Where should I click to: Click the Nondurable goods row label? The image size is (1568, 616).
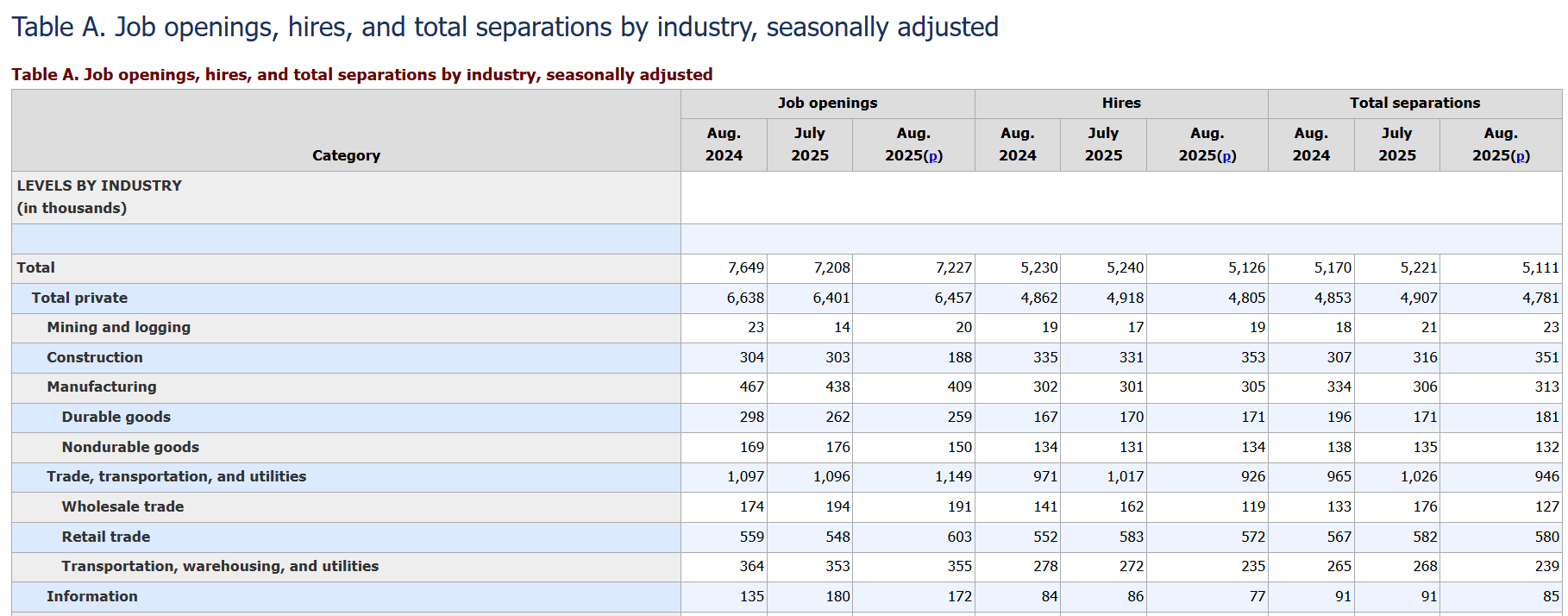pos(130,447)
